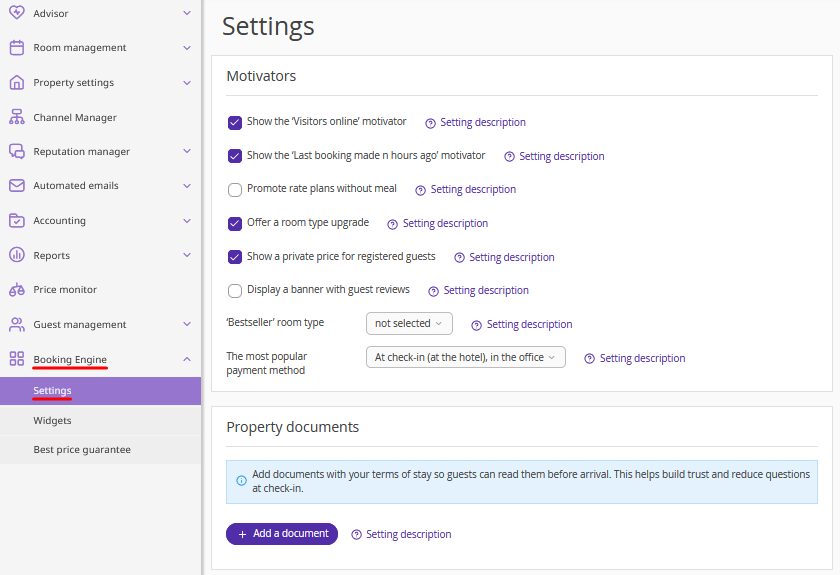
Task: Click the Room management calendar icon
Action: coord(16,47)
